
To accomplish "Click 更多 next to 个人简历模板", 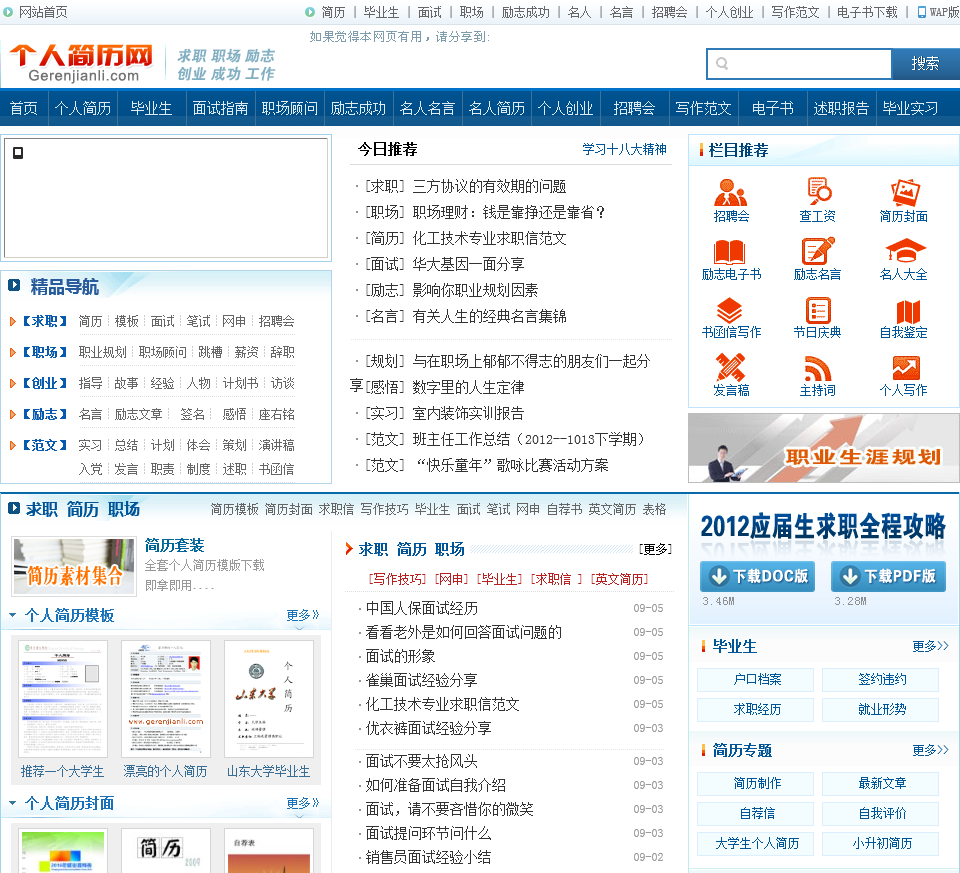I will coord(303,615).
